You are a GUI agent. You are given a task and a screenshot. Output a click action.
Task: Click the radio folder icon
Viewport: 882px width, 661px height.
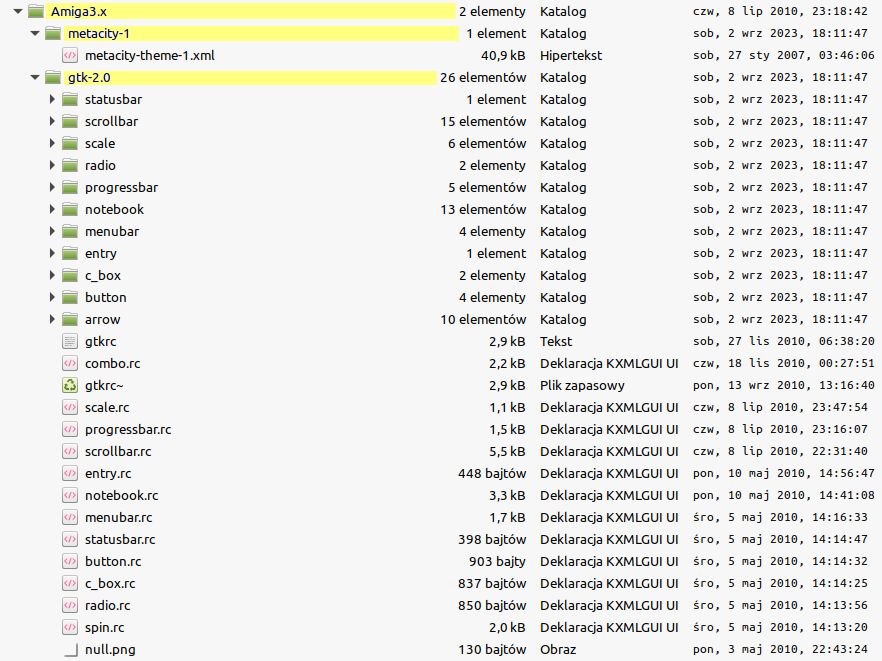[70, 165]
